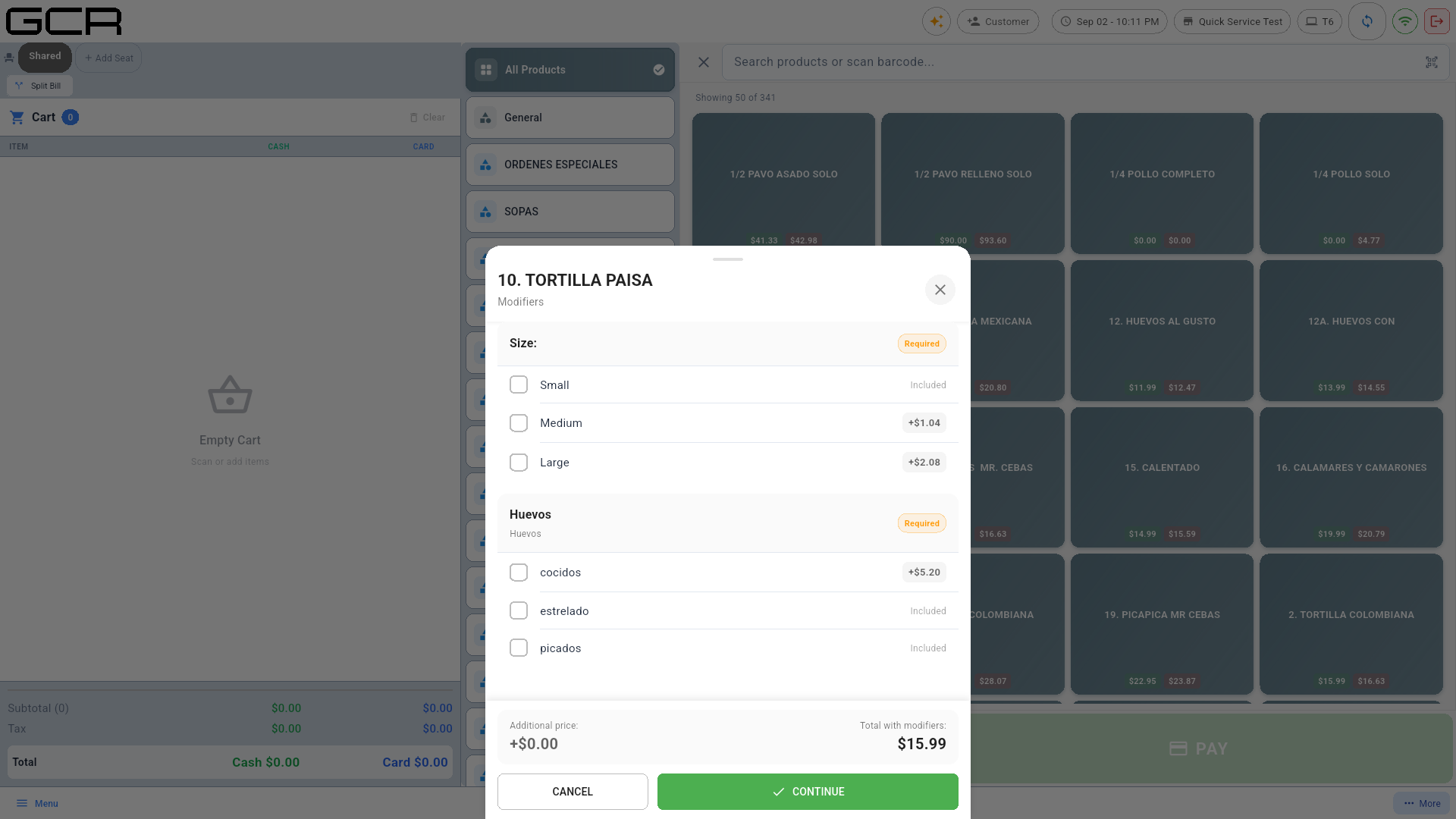The width and height of the screenshot is (1456, 819).
Task: Click the Medium +$1.04 price badge
Action: click(924, 423)
